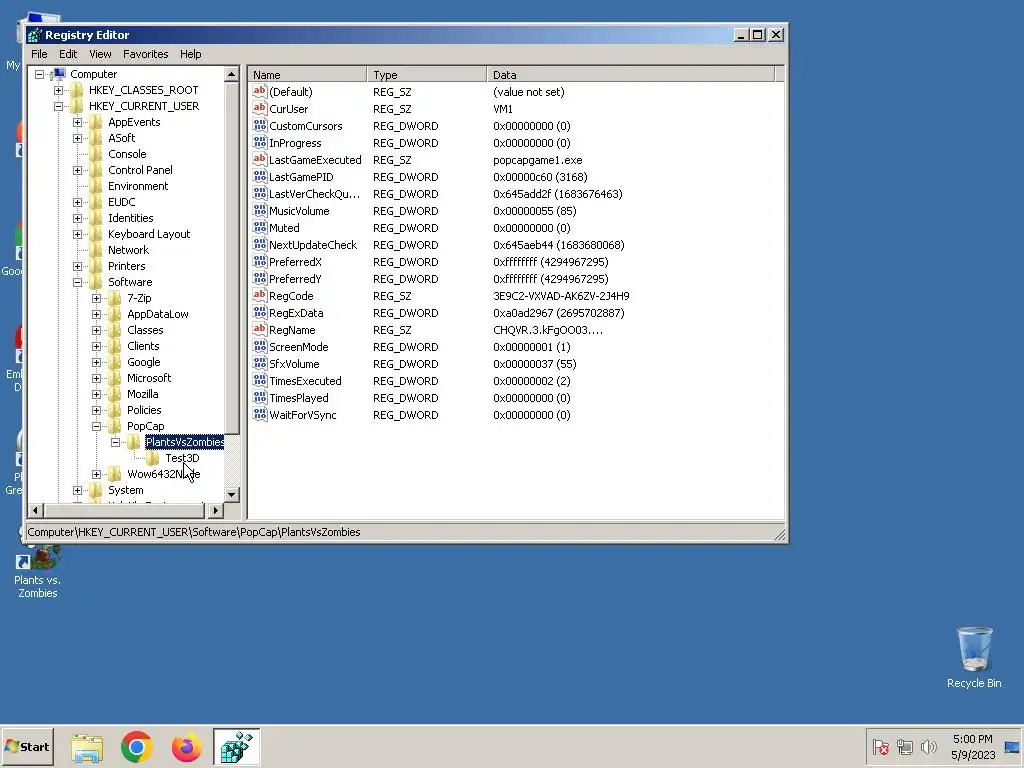Sort by the Data column header
The image size is (1024, 768).
click(630, 75)
